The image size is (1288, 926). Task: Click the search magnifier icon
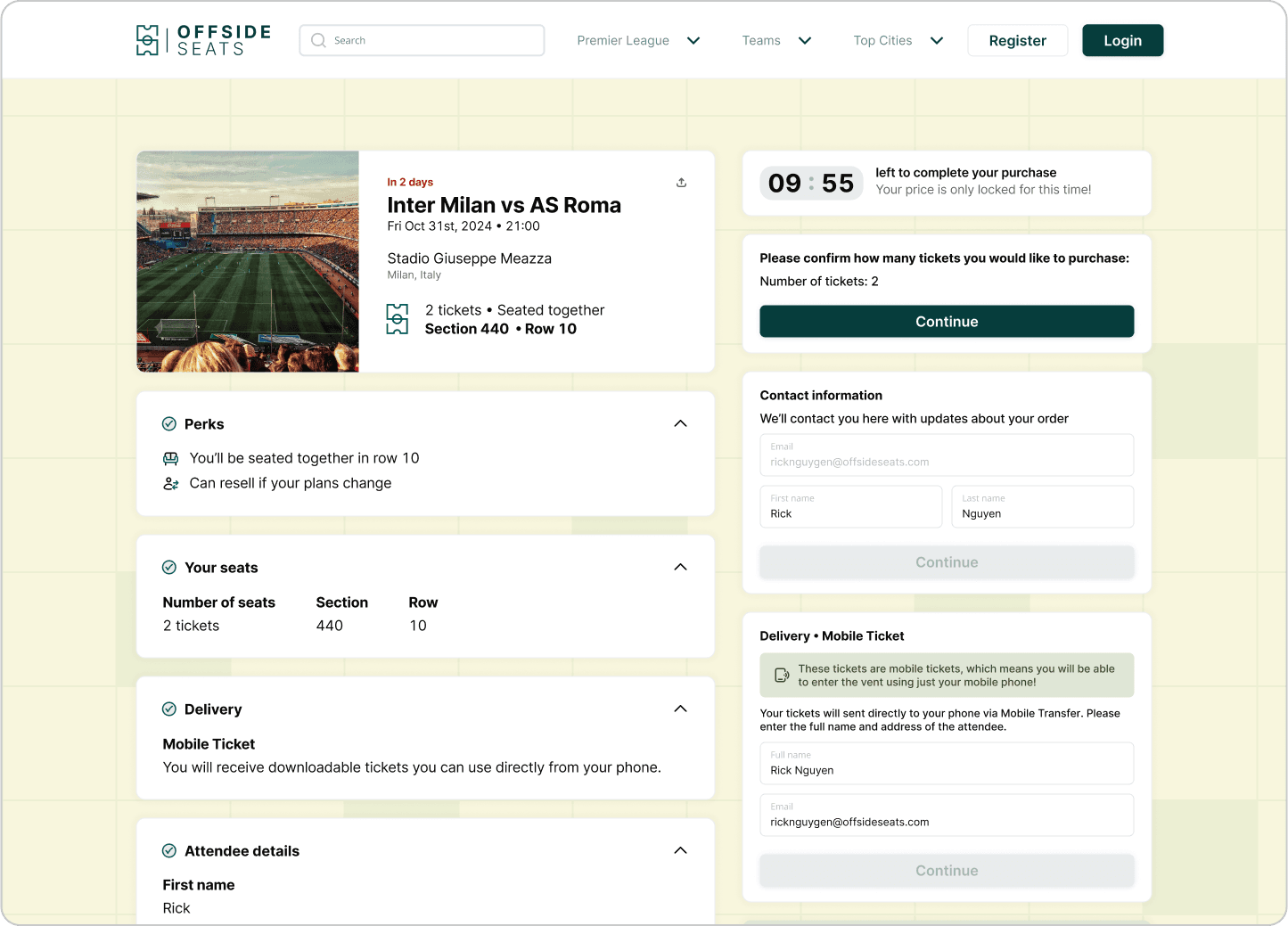(x=318, y=40)
